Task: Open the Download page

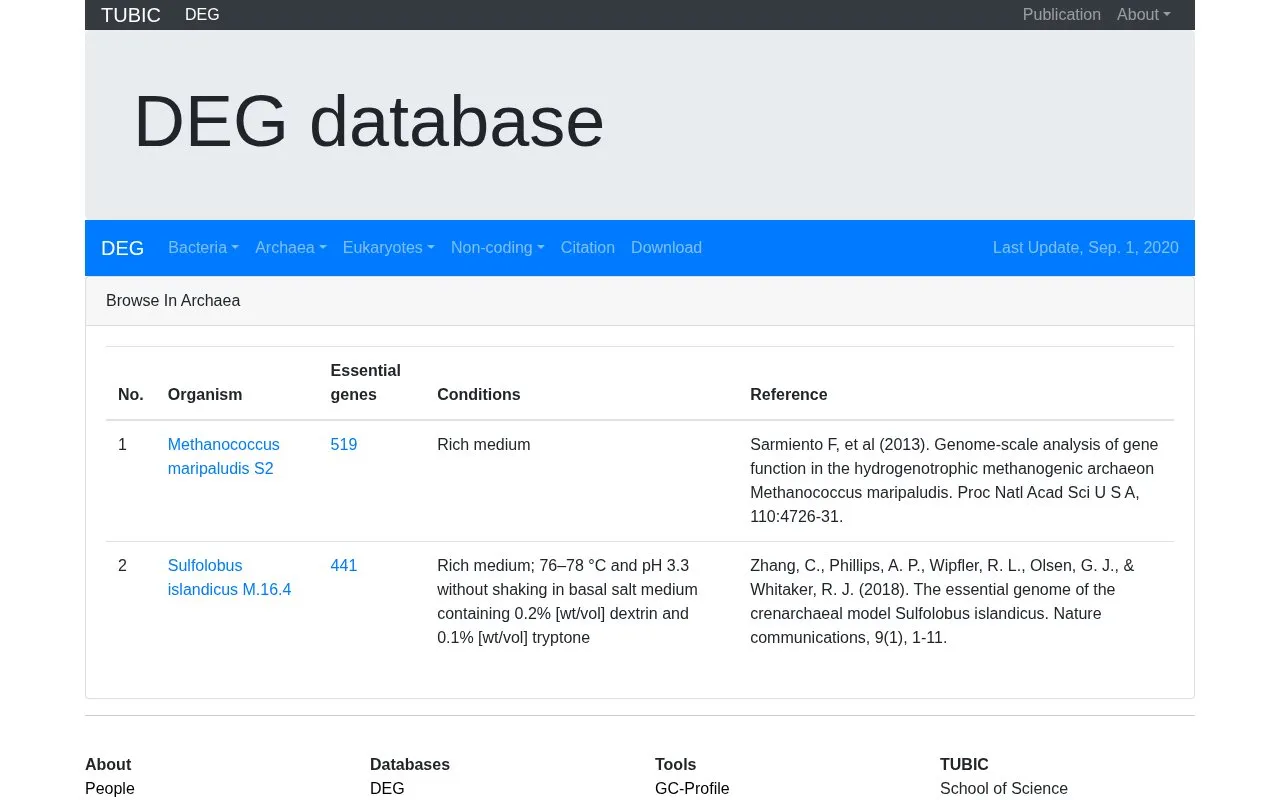Action: click(666, 248)
